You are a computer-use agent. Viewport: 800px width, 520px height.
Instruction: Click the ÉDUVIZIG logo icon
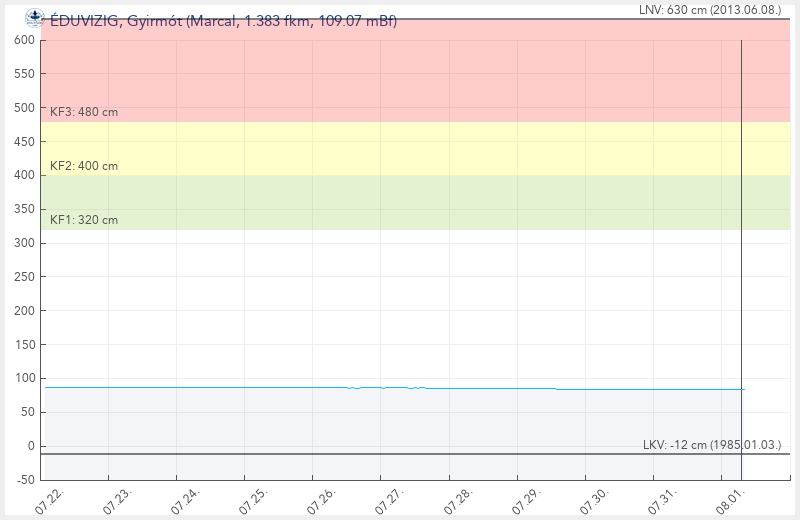(x=34, y=18)
